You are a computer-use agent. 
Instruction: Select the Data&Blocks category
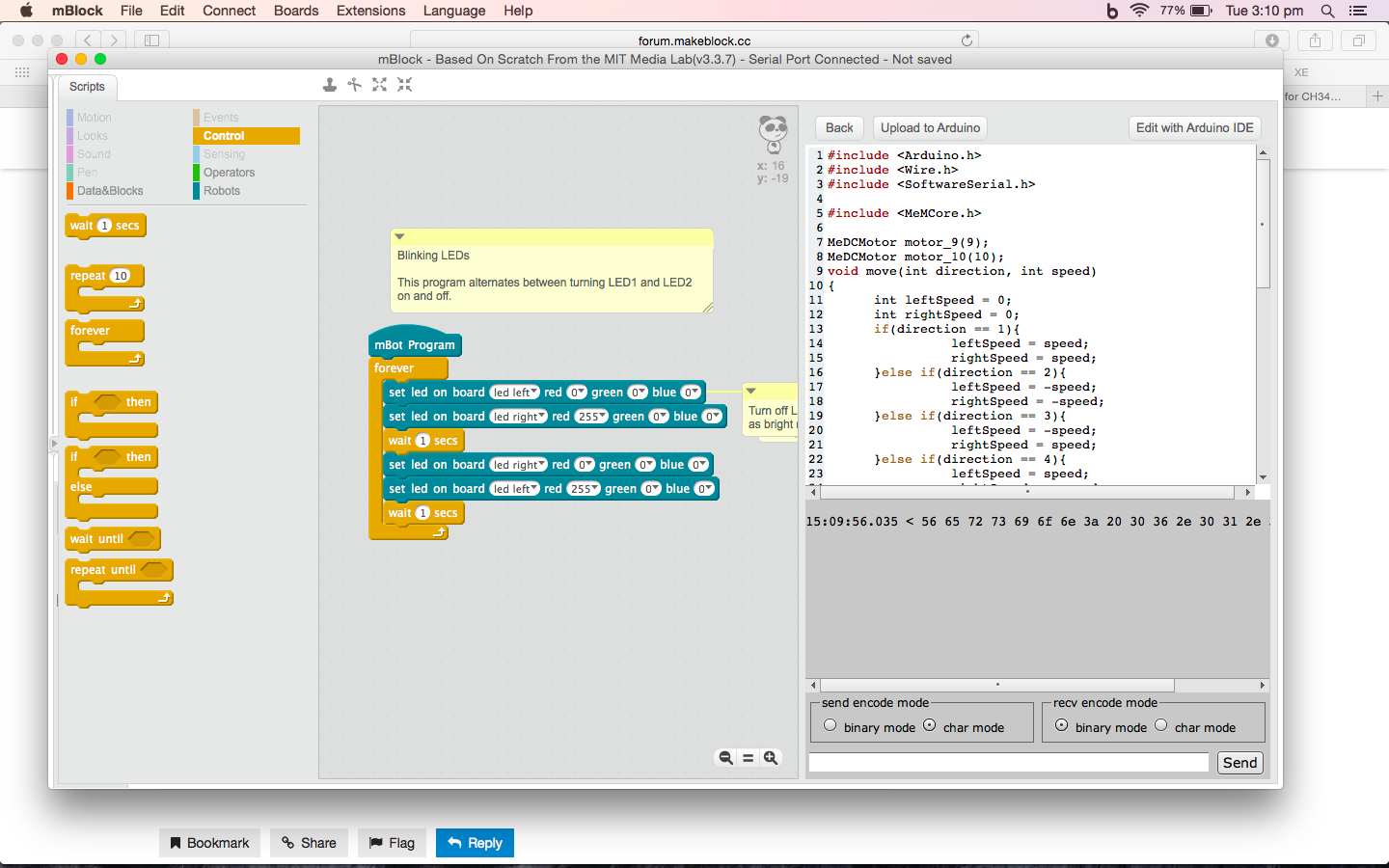tap(110, 191)
